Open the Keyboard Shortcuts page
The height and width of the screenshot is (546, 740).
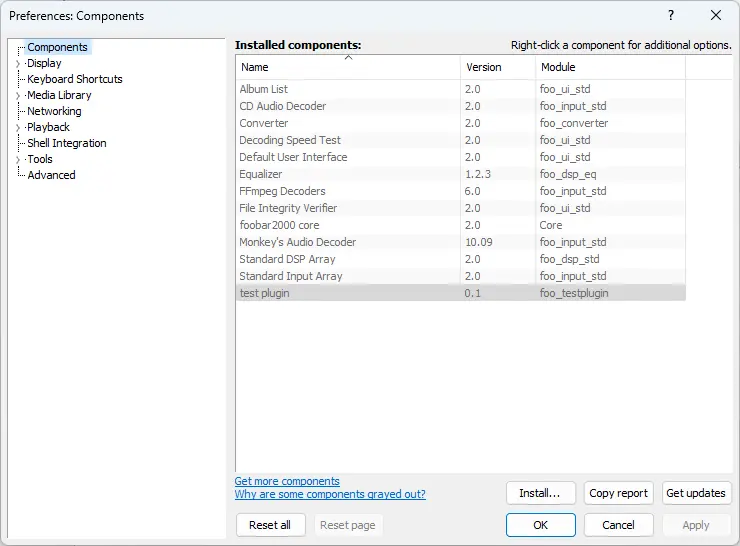coord(75,79)
